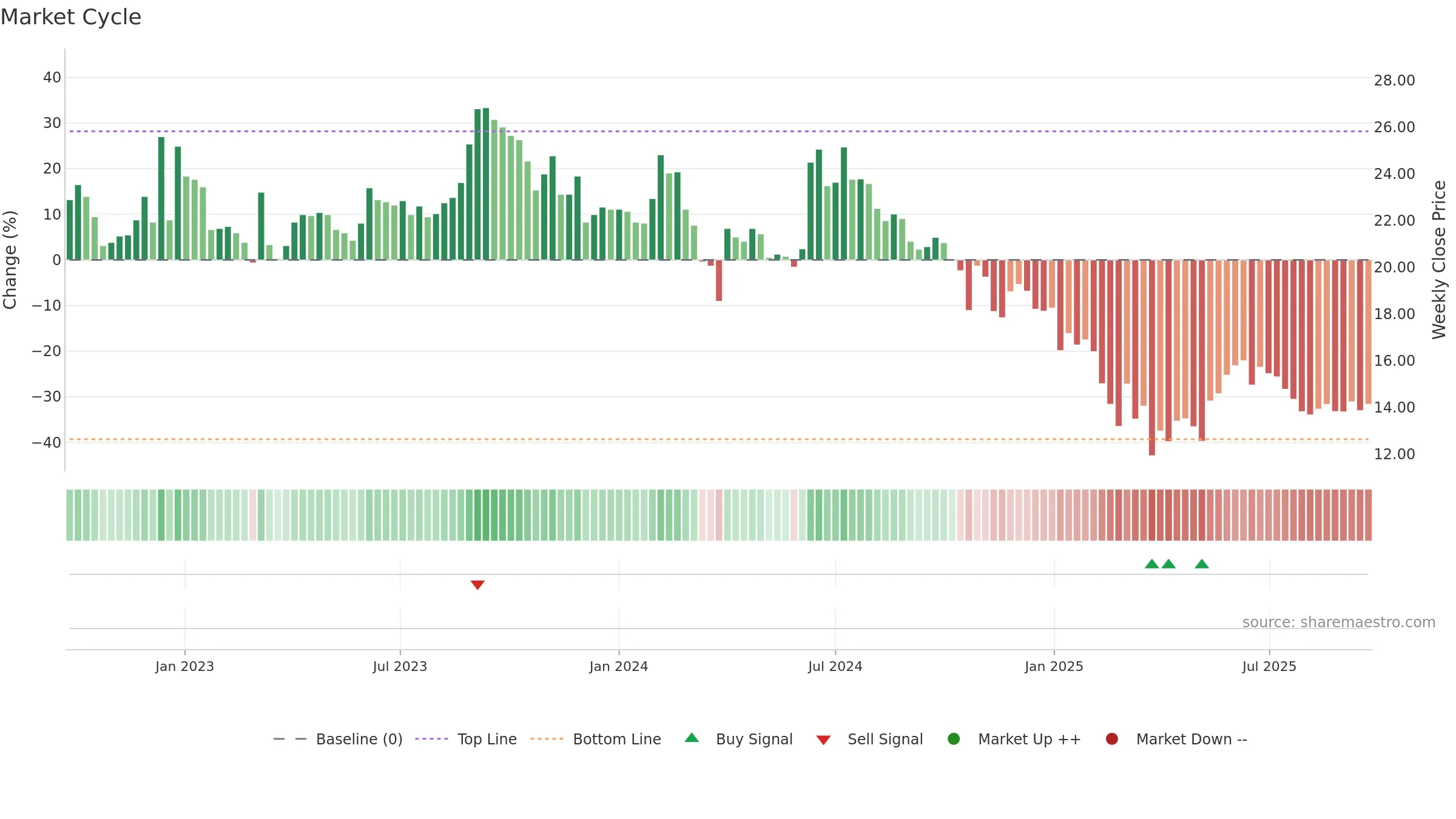The image size is (1456, 819).
Task: Click the −40 left-axis tick label
Action: [47, 442]
